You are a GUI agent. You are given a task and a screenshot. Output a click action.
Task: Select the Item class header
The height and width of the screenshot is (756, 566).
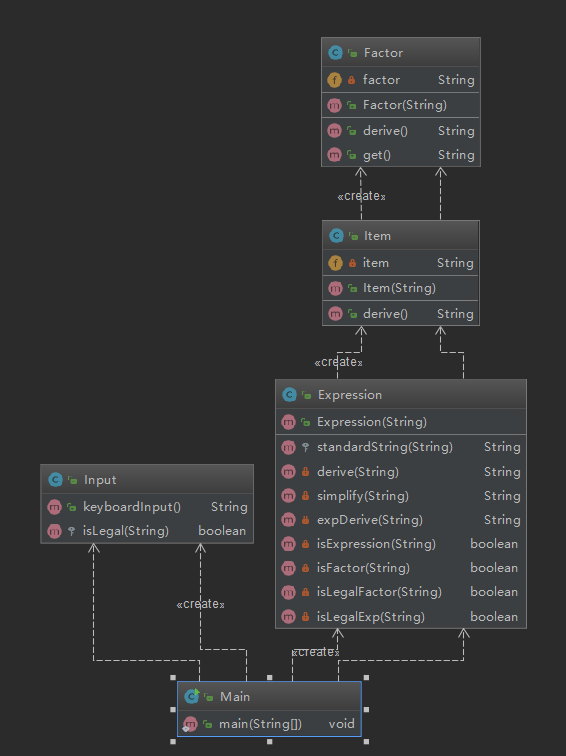pyautogui.click(x=401, y=235)
